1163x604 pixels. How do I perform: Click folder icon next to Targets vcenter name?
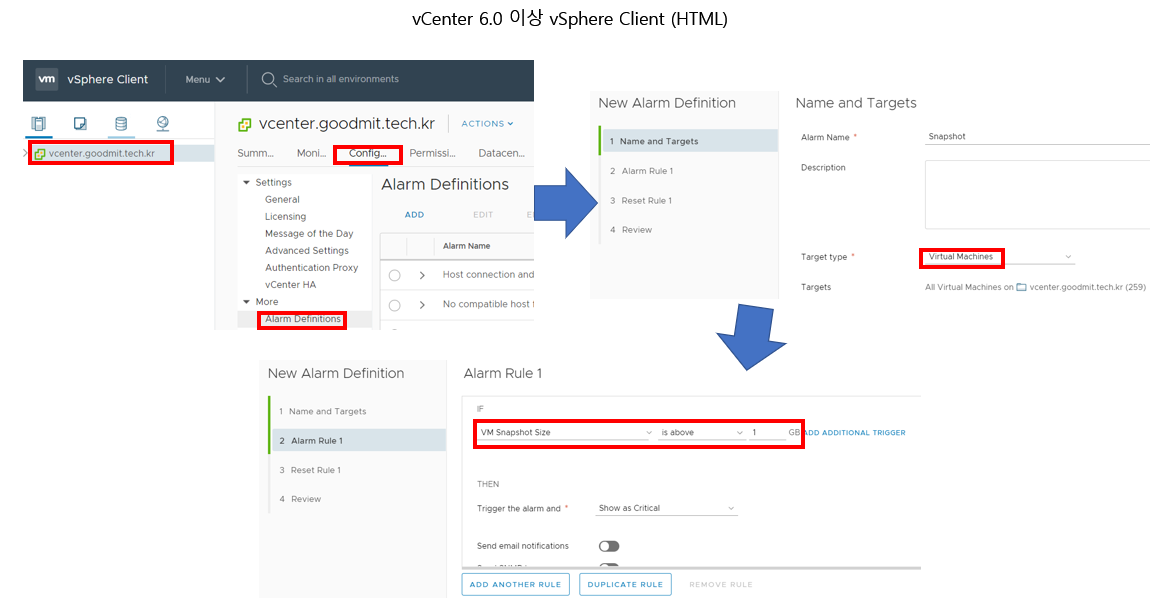coord(1021,287)
